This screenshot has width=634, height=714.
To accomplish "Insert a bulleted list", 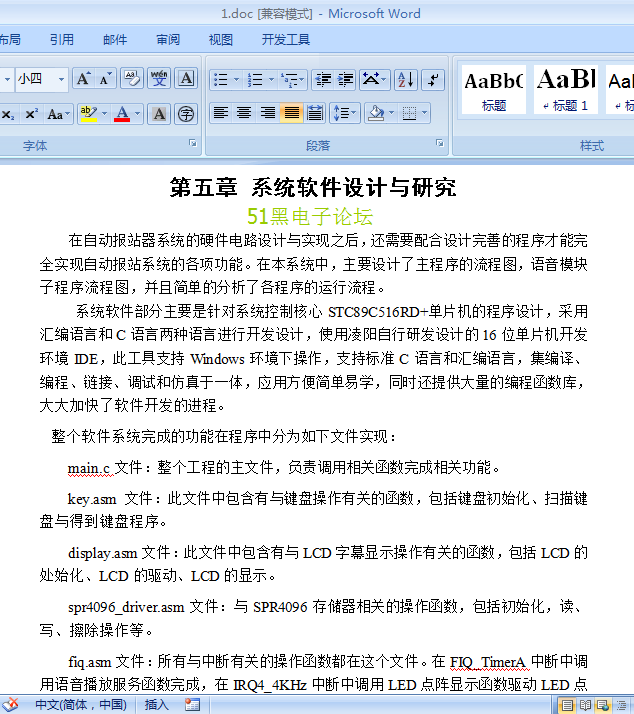I will [221, 80].
